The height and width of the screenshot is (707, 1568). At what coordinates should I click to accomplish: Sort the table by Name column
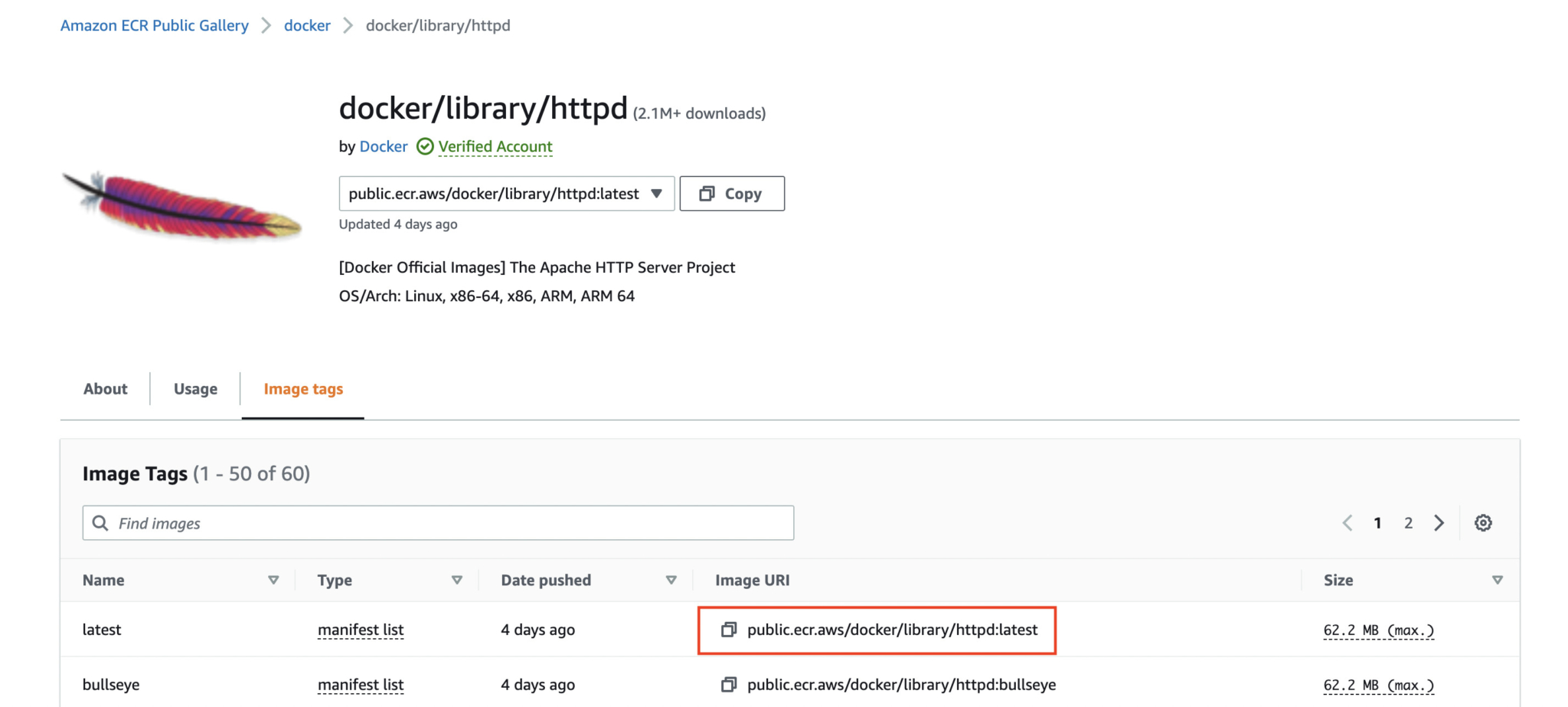273,580
